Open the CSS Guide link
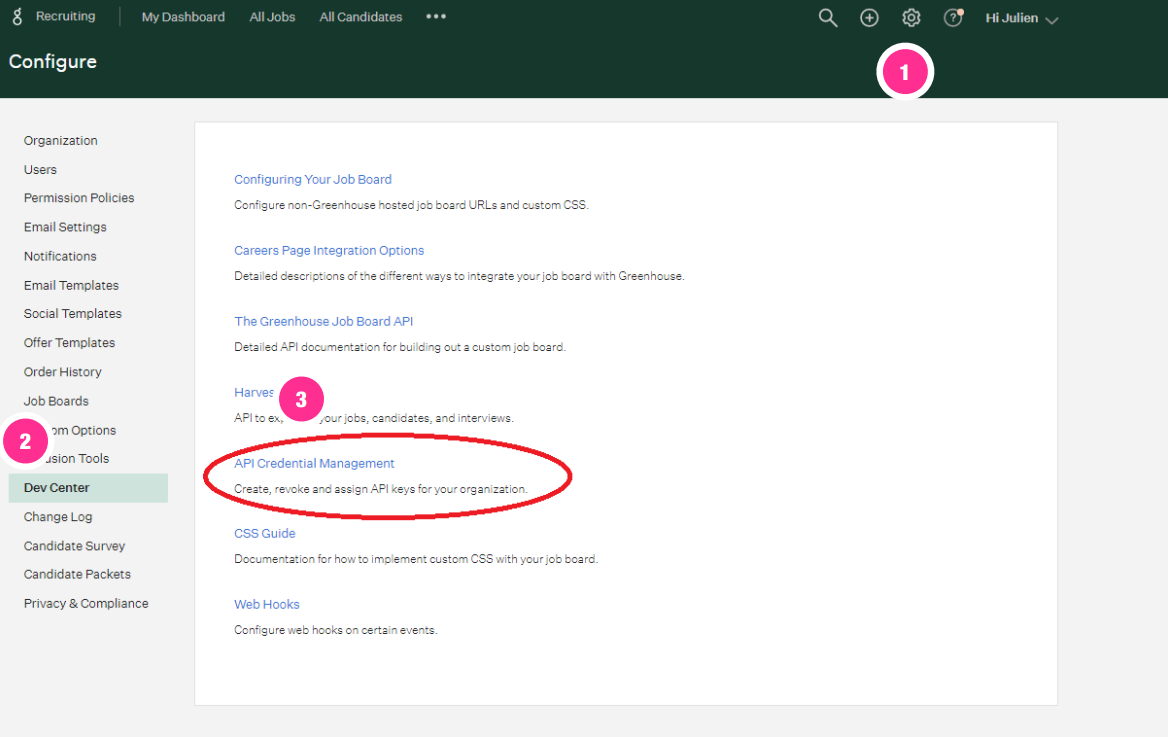Viewport: 1168px width, 737px height. click(x=264, y=534)
